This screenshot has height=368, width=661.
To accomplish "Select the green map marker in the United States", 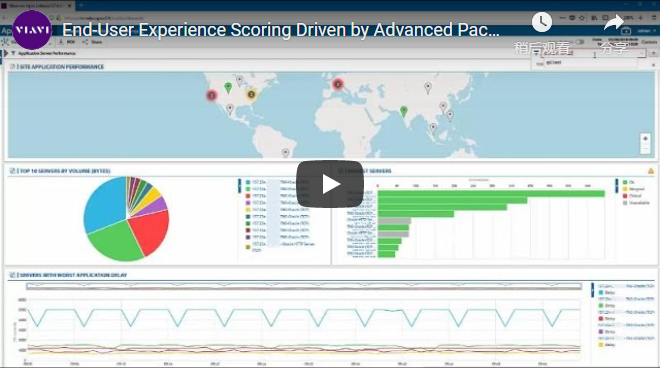I will (228, 88).
